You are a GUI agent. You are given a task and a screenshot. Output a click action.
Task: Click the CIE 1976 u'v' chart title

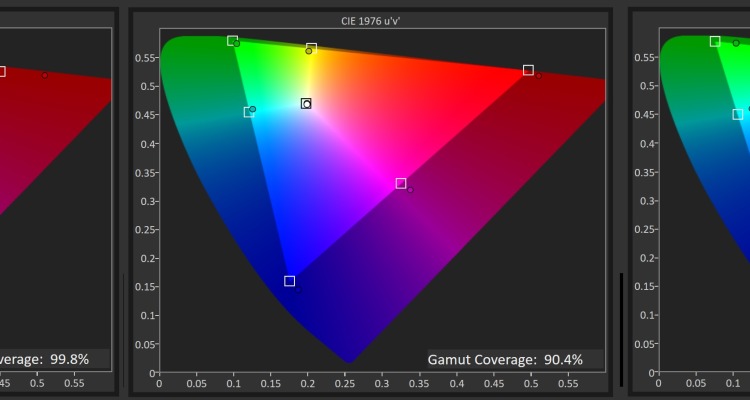[369, 19]
